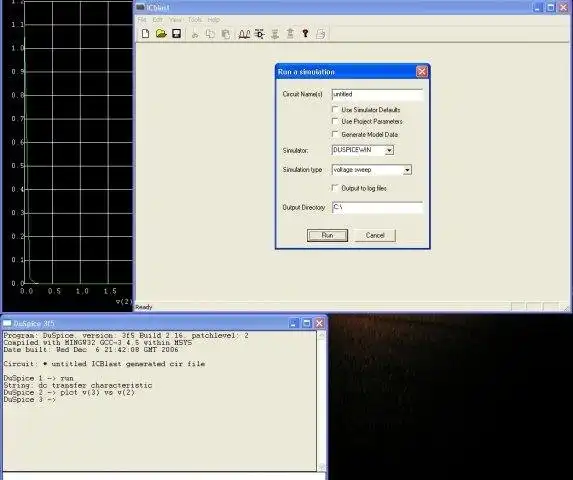Screen dimensions: 573x480
Task: Click the DuSpice console vertical scrollbar
Action: (321, 401)
